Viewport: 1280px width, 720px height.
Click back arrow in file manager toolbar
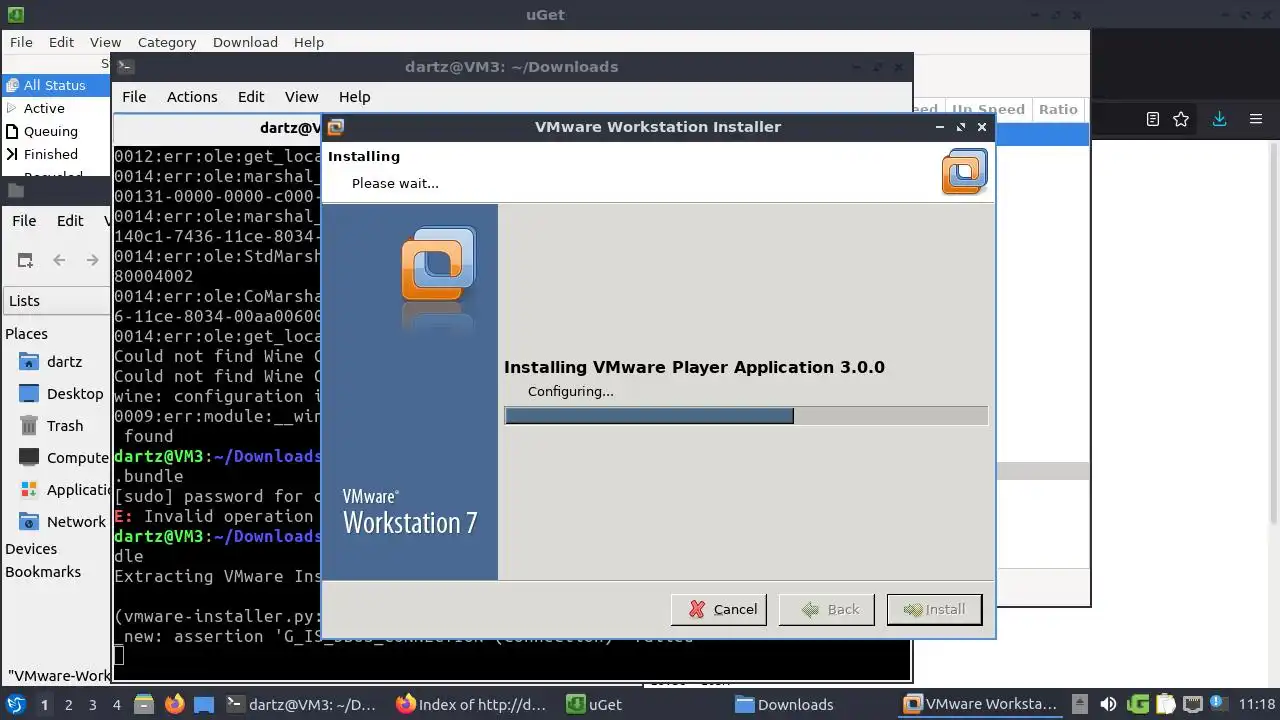[x=59, y=260]
